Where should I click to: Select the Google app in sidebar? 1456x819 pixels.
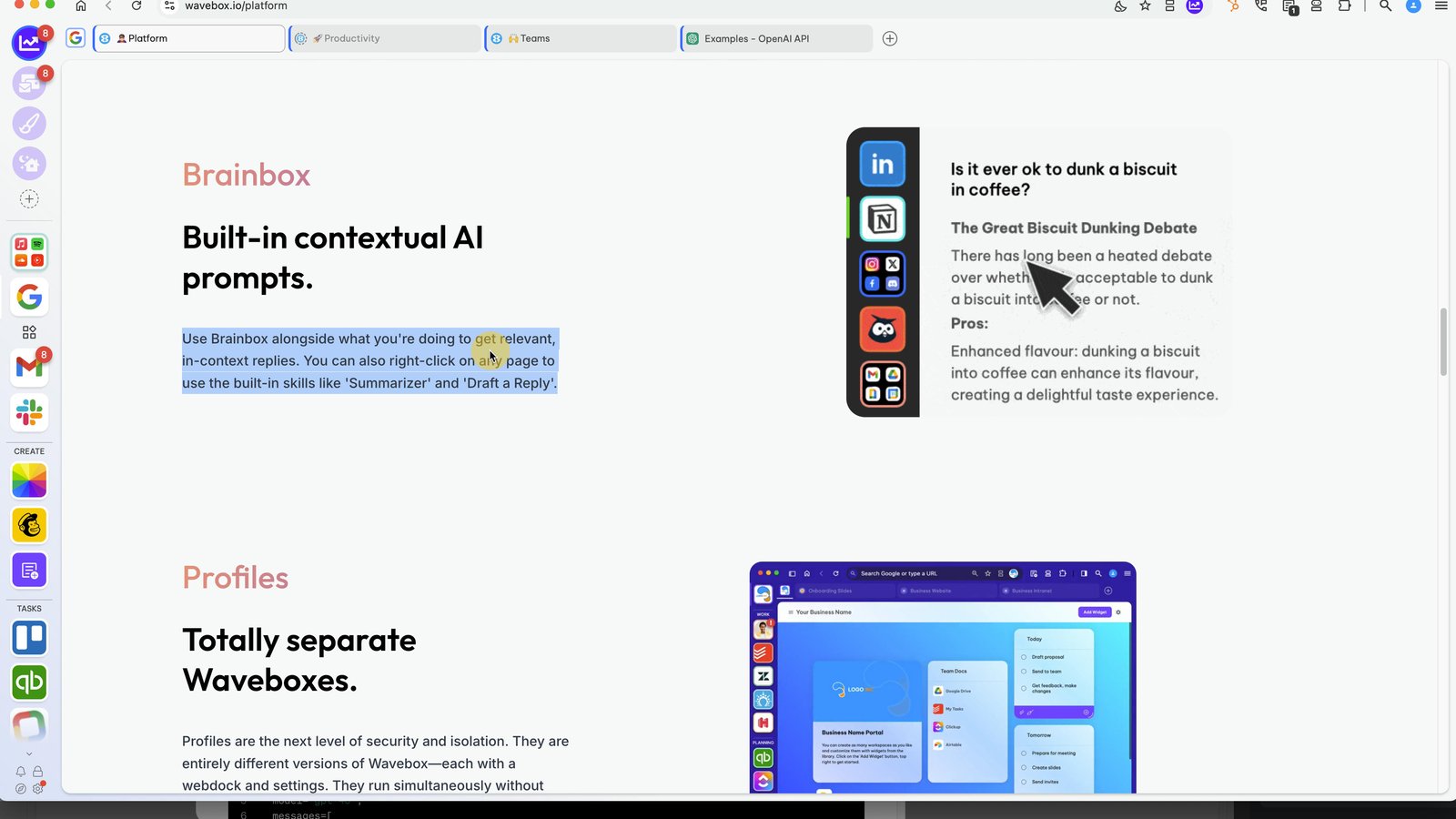pos(29,297)
